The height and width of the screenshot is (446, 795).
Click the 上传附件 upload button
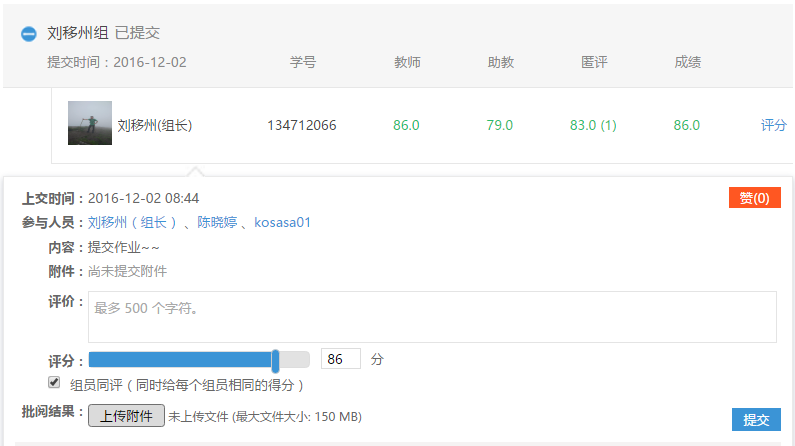tap(126, 416)
